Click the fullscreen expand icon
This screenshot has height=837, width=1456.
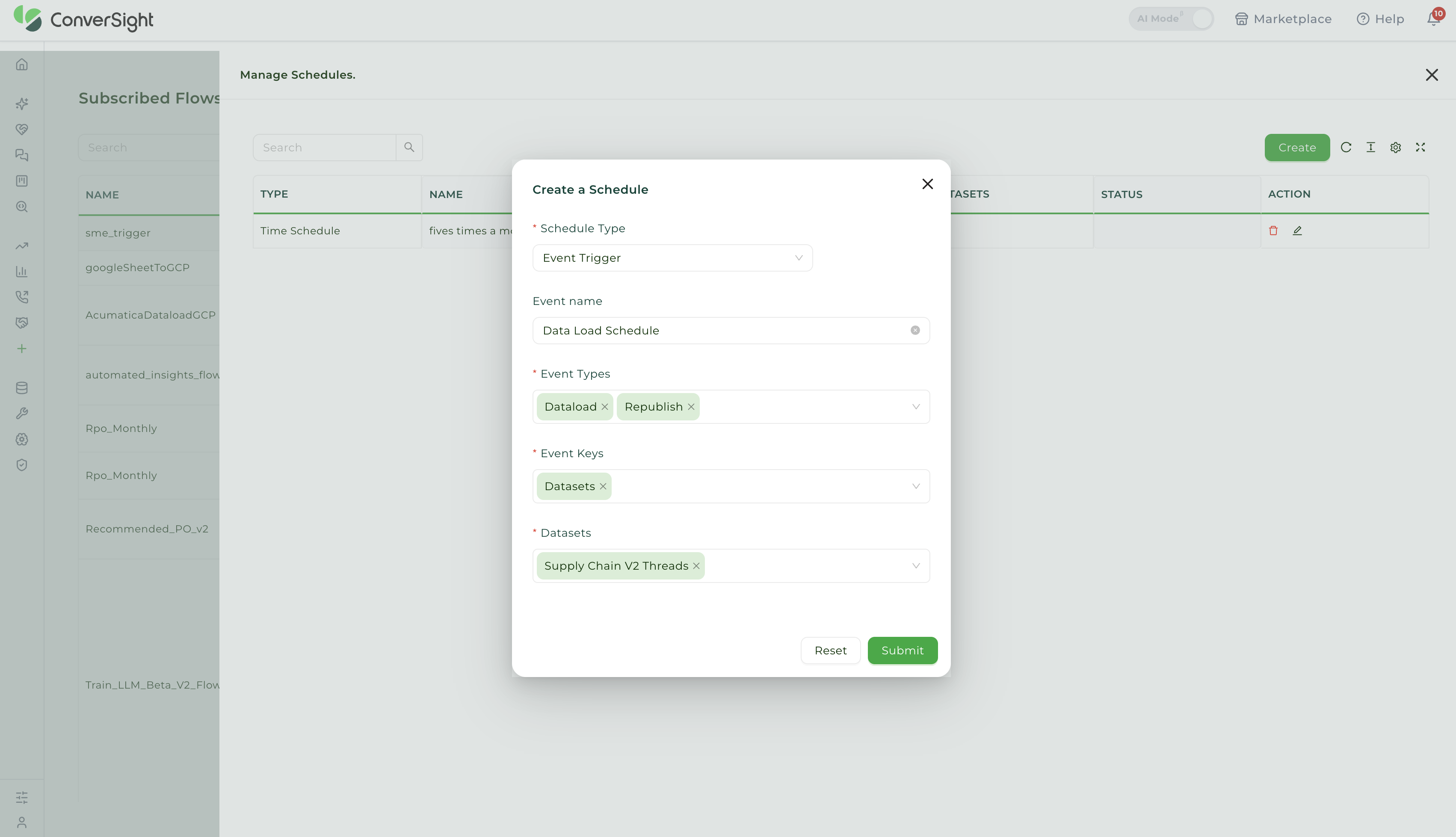coord(1420,147)
